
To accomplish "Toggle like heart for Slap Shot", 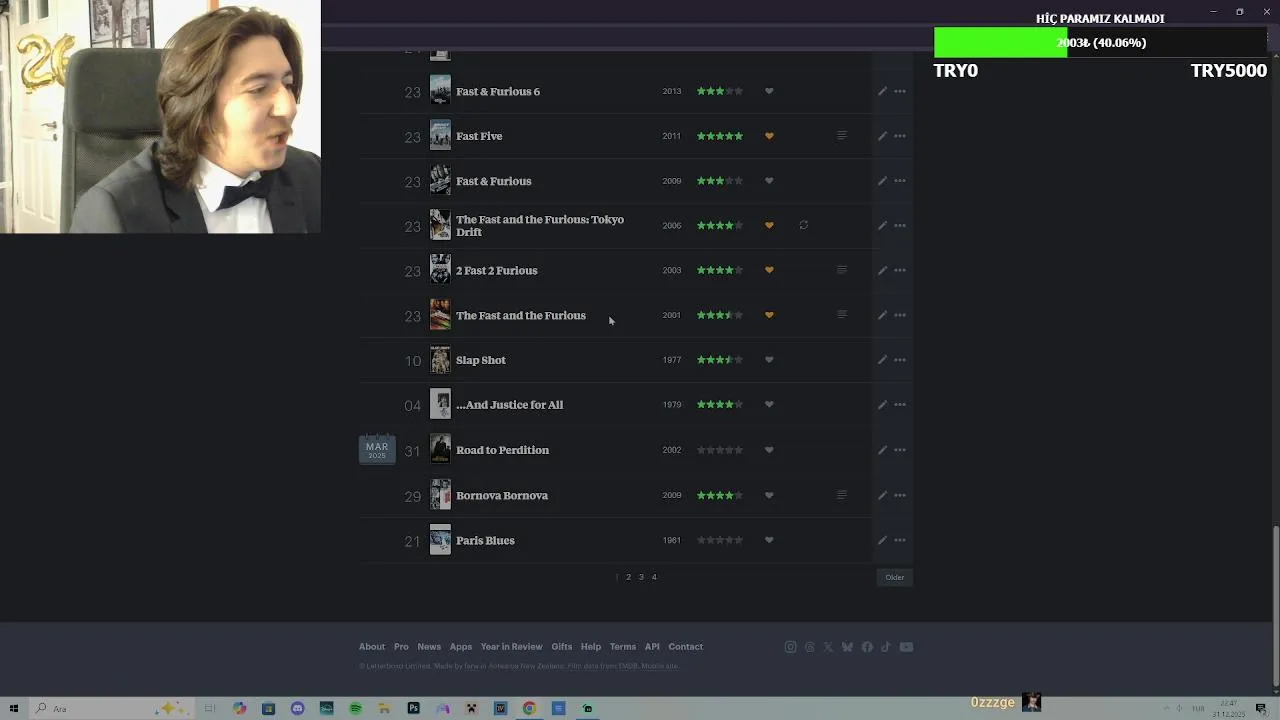I will [769, 360].
